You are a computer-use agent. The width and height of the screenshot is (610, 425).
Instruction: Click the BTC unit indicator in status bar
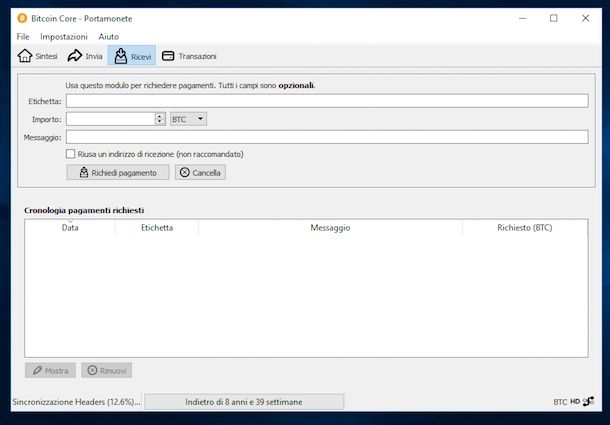tap(560, 402)
